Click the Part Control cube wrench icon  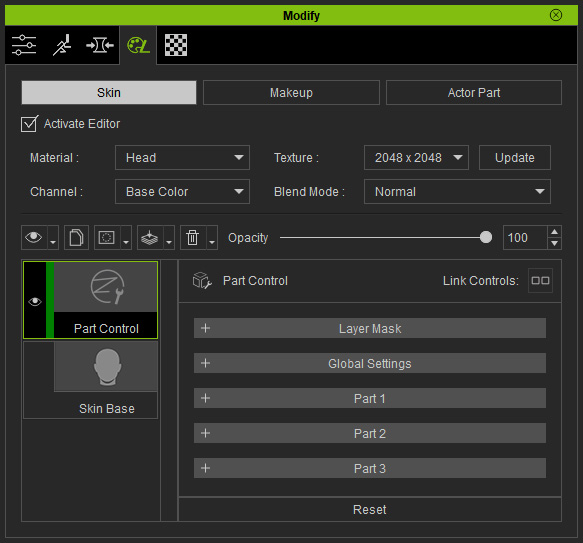(x=202, y=280)
